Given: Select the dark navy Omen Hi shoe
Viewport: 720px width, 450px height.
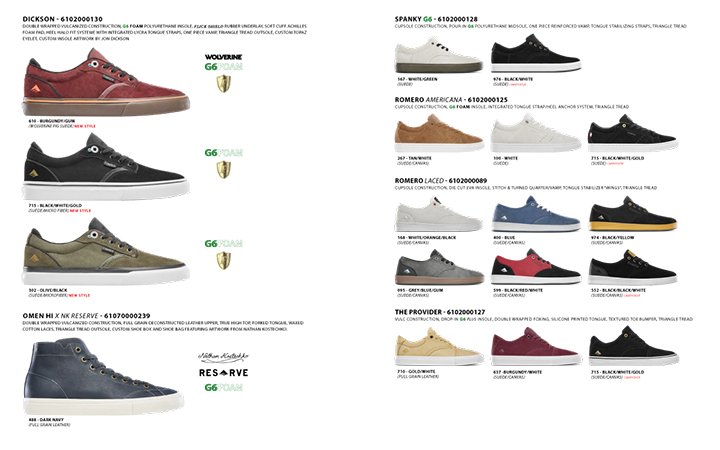Looking at the screenshot, I should 104,377.
